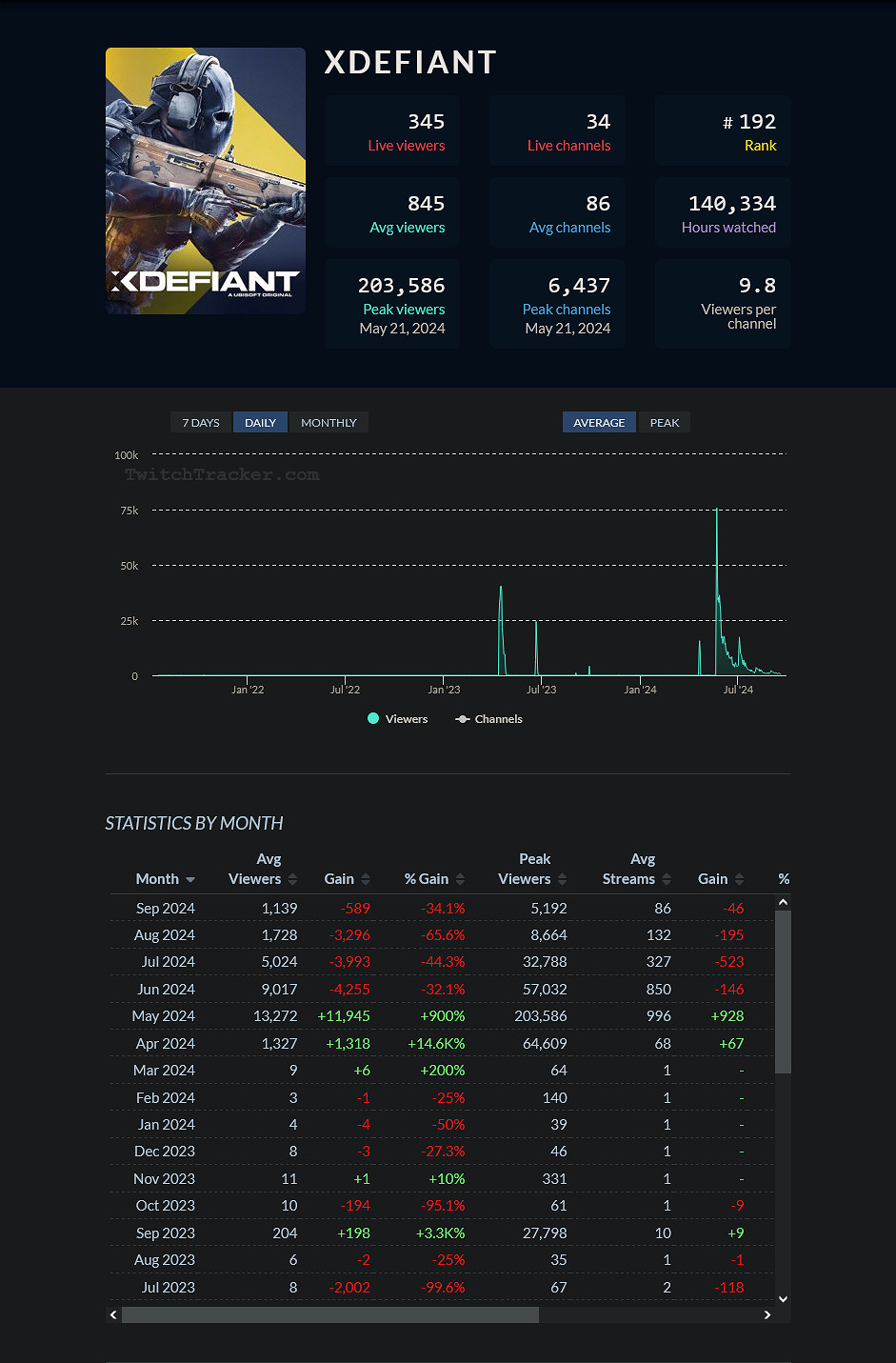Click the Average chart button

599,423
